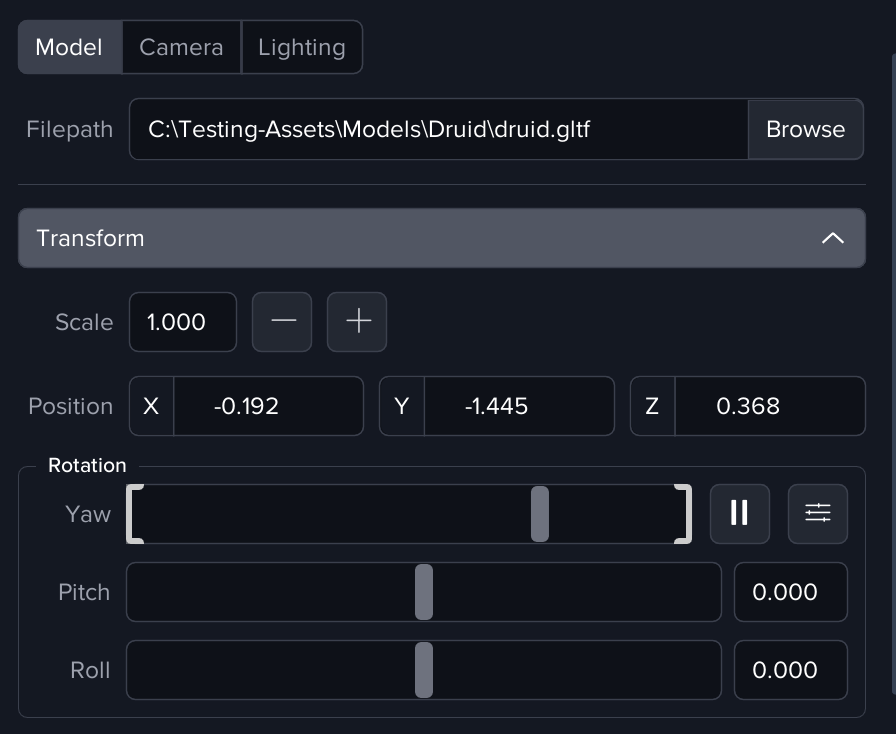The width and height of the screenshot is (896, 734).
Task: Click the Roll slider handle
Action: pos(424,670)
